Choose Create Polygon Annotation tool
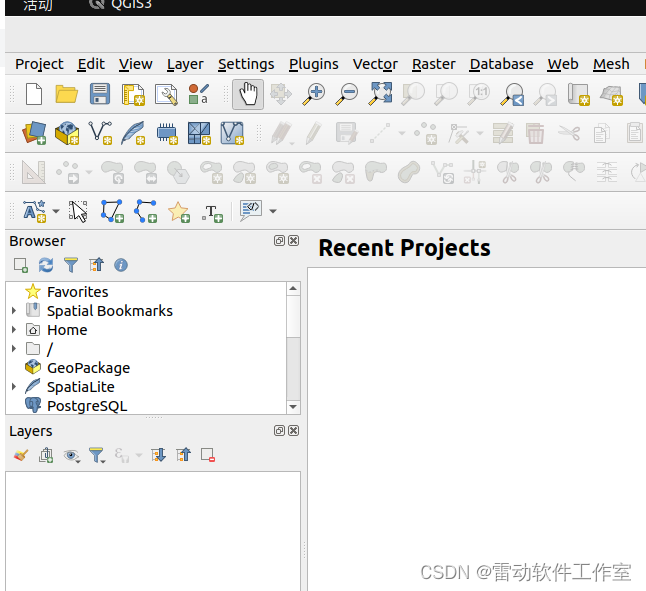Viewport: 646px width, 591px height. click(x=112, y=211)
